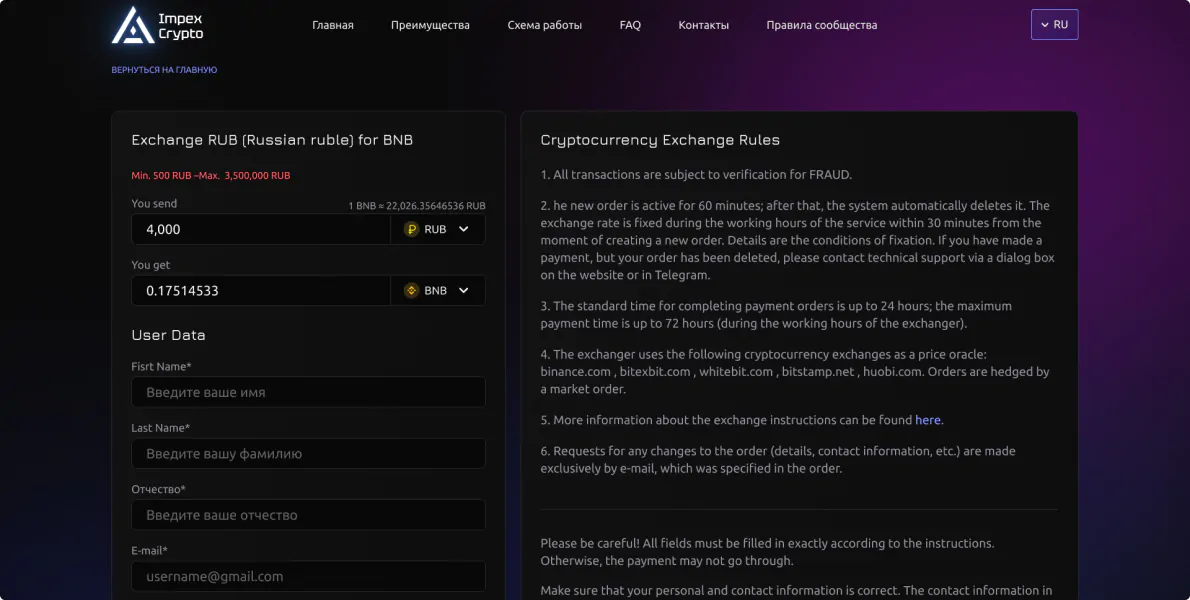Click the Отчество input field
Viewport: 1190px width, 600px height.
tap(308, 515)
